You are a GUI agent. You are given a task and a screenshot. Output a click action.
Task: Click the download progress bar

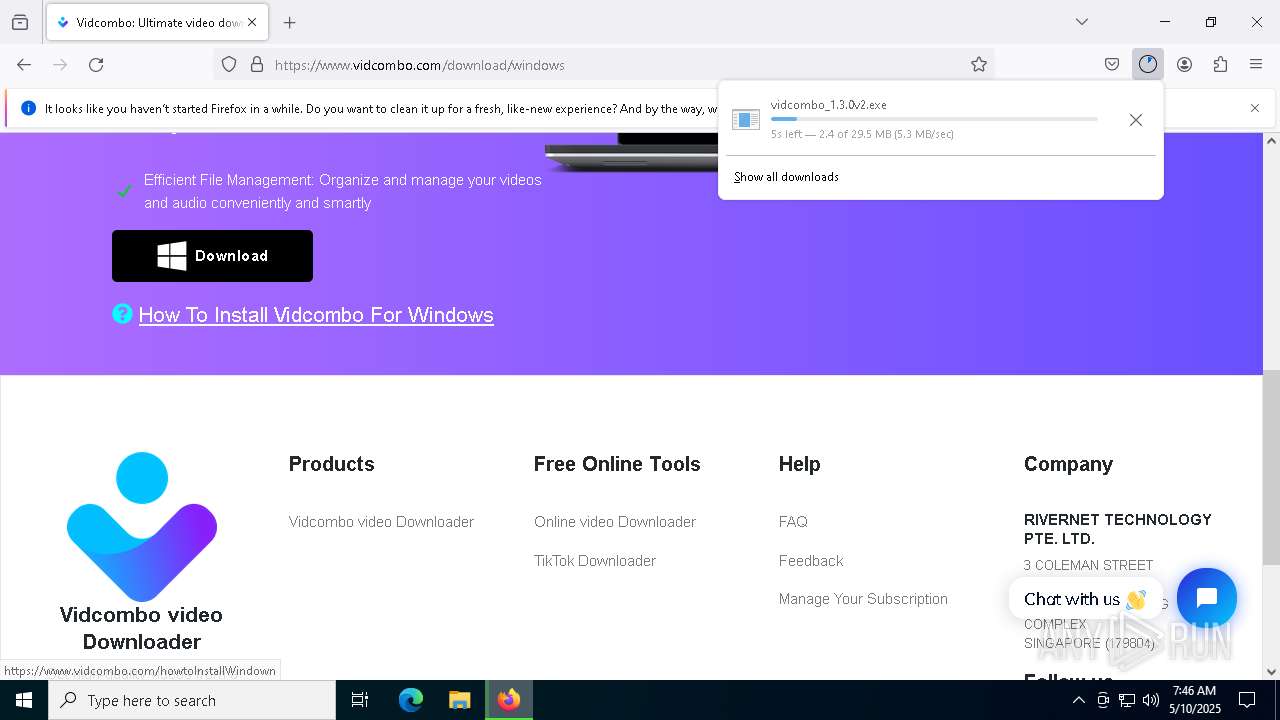934,119
